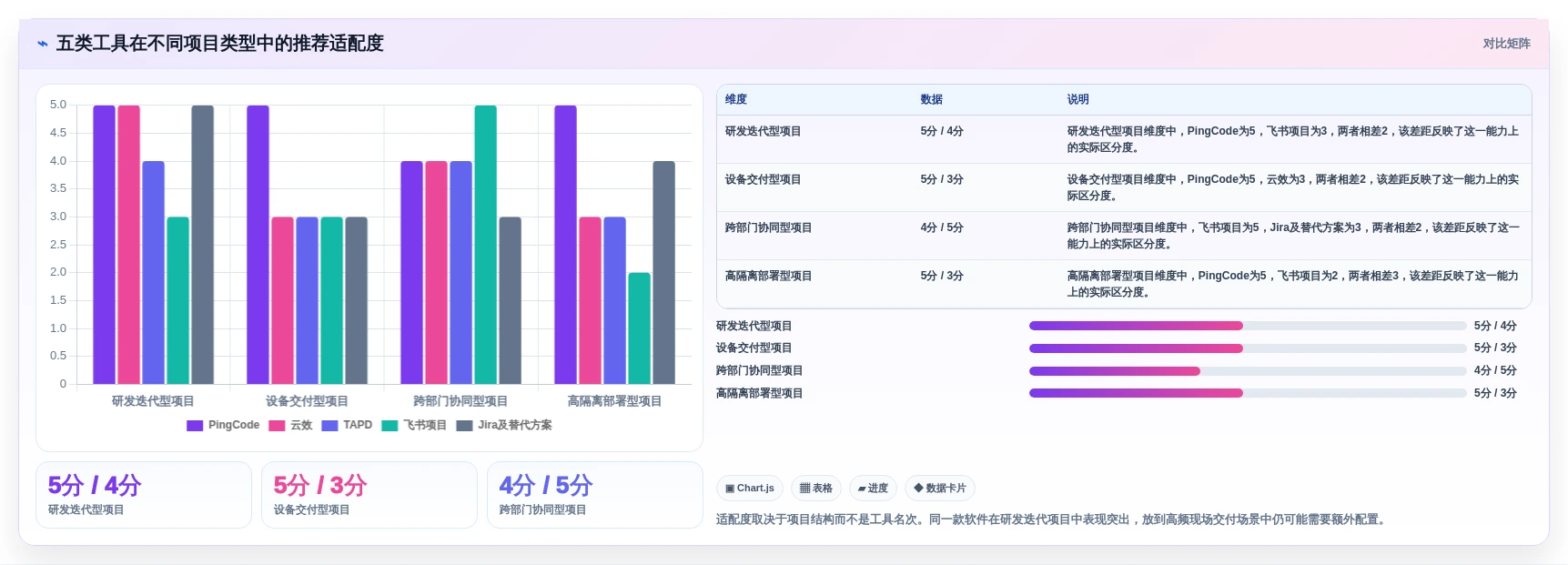Click the 跨部门协同型项目 x-axis label
1568x565 pixels.
pos(460,401)
